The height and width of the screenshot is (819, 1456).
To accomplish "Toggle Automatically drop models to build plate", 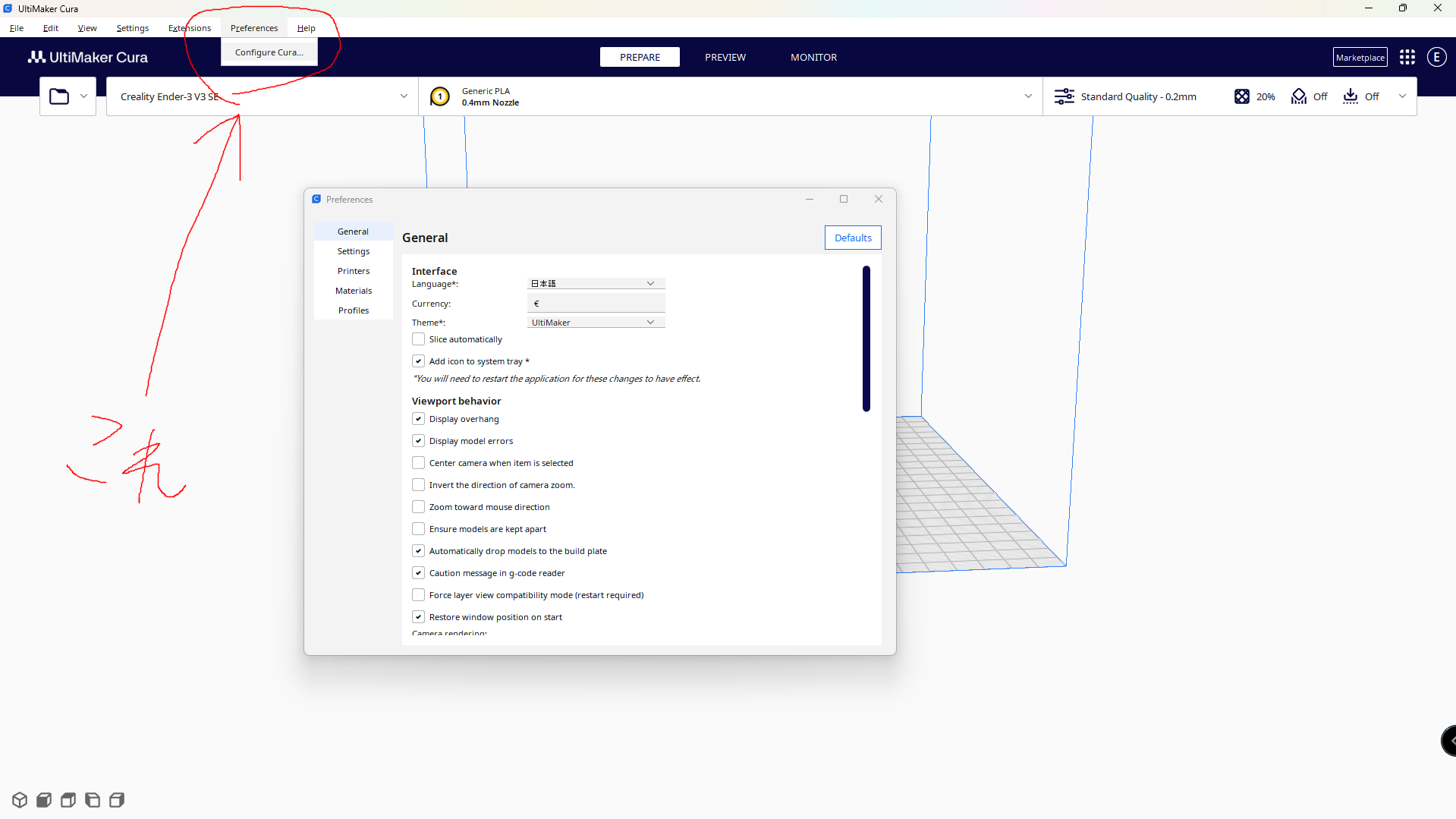I will pos(419,551).
